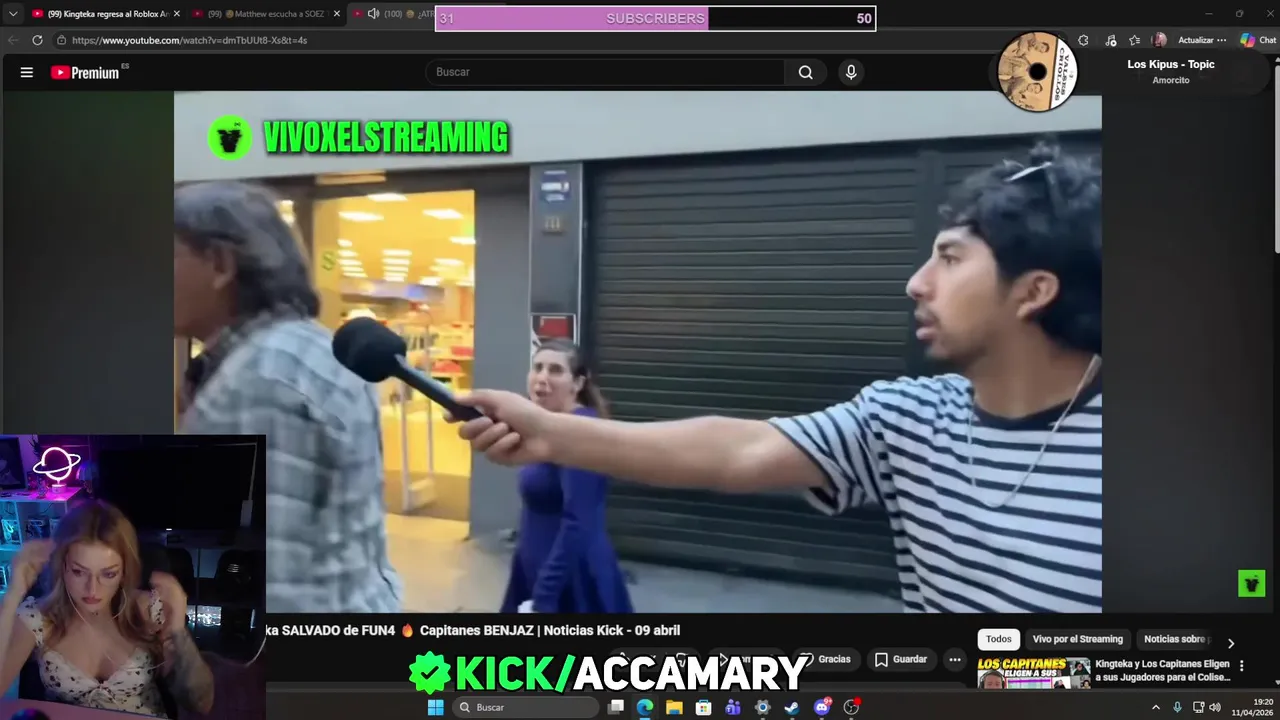Screen dimensions: 1280x720
Task: Show next chips with right arrow
Action: pyautogui.click(x=1231, y=643)
